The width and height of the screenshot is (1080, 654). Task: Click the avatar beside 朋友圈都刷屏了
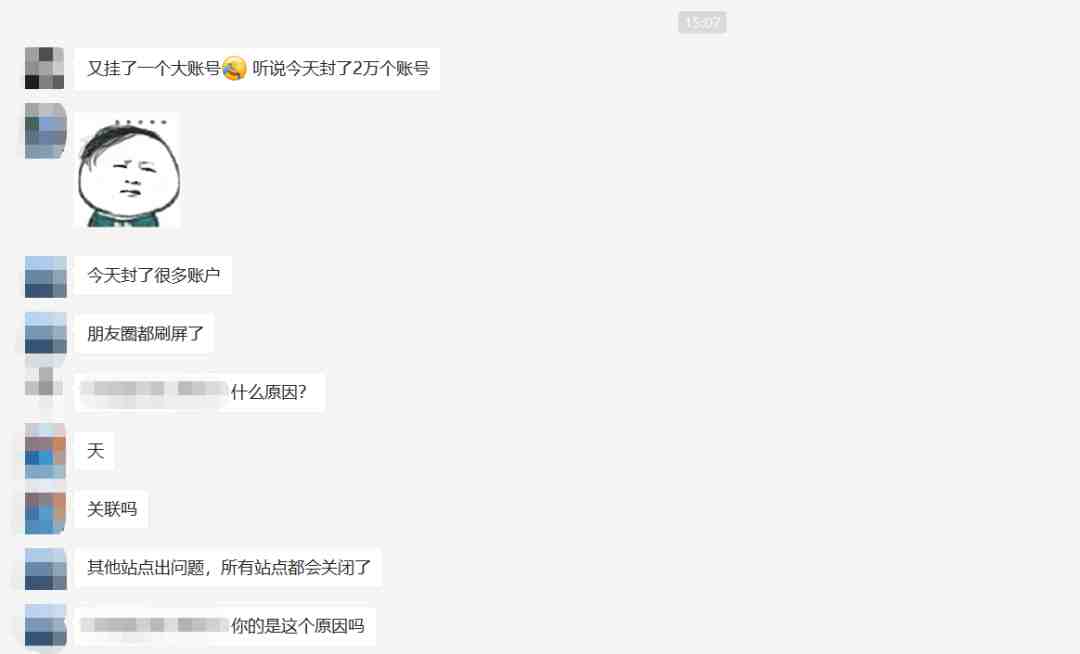45,333
